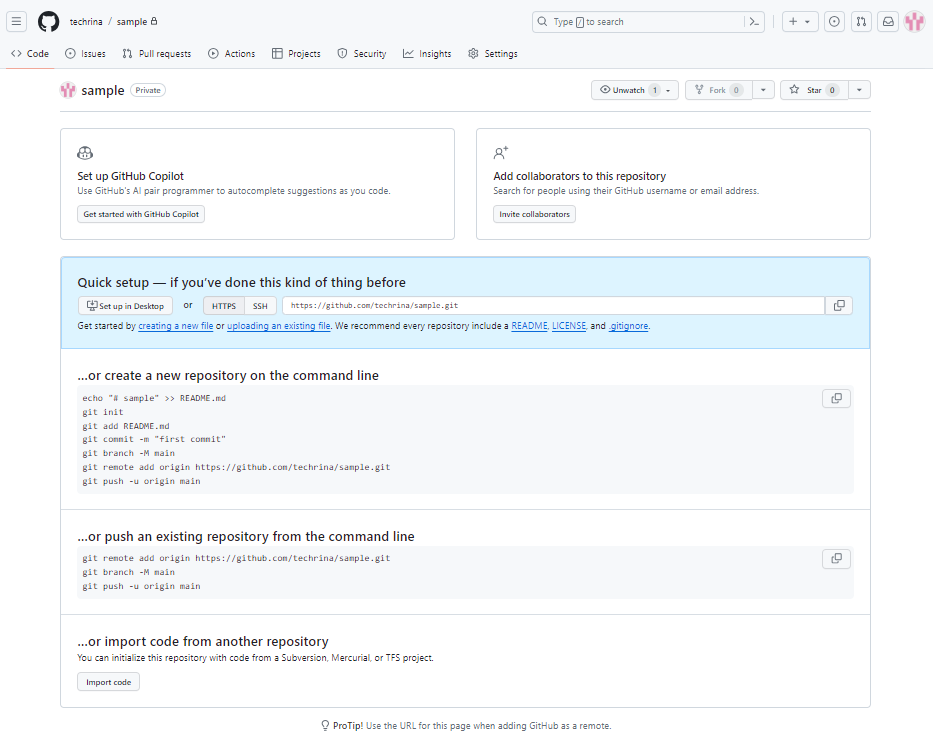
Task: Open the Insights tab
Action: tap(427, 54)
